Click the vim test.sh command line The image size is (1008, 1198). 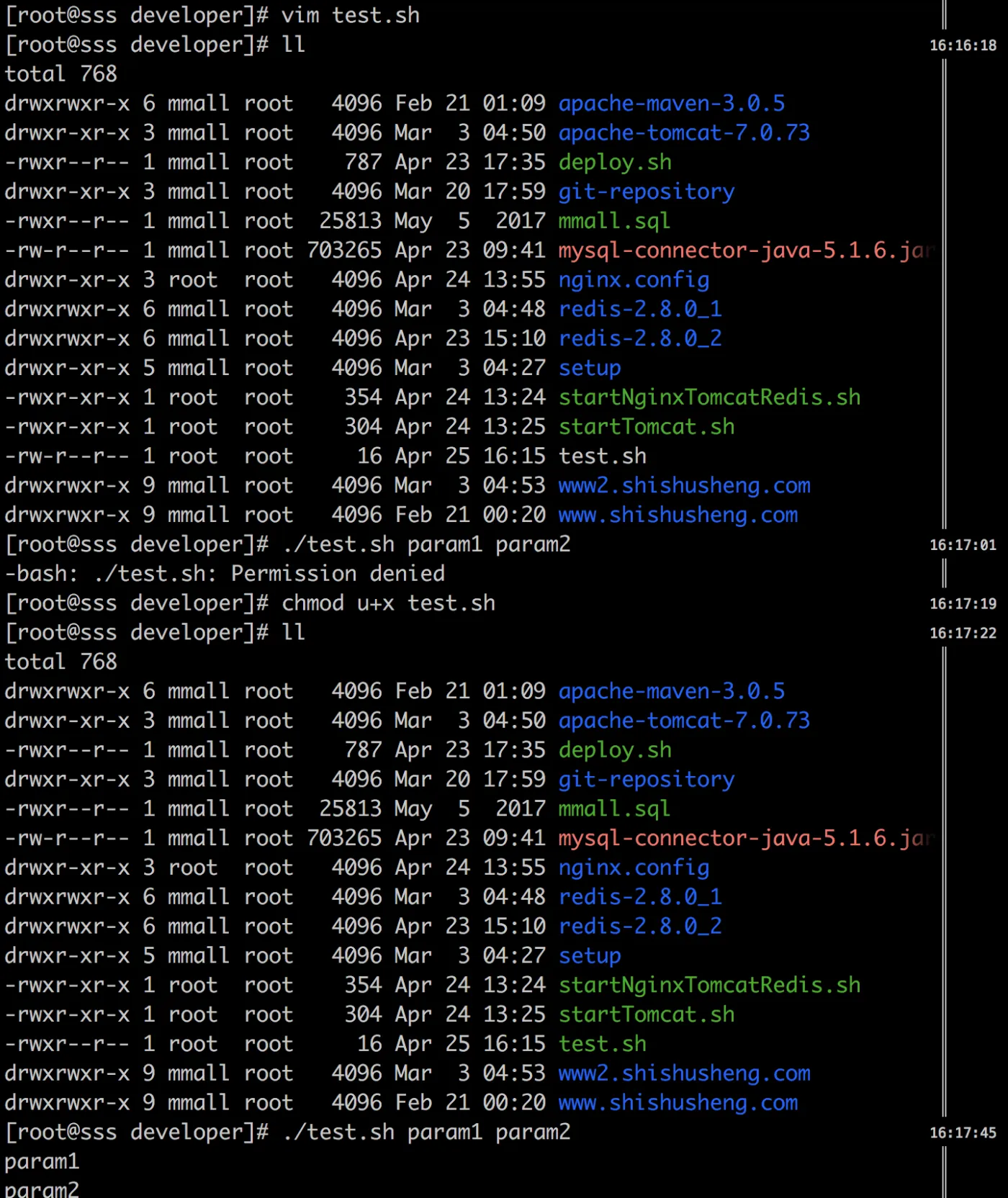(x=350, y=16)
